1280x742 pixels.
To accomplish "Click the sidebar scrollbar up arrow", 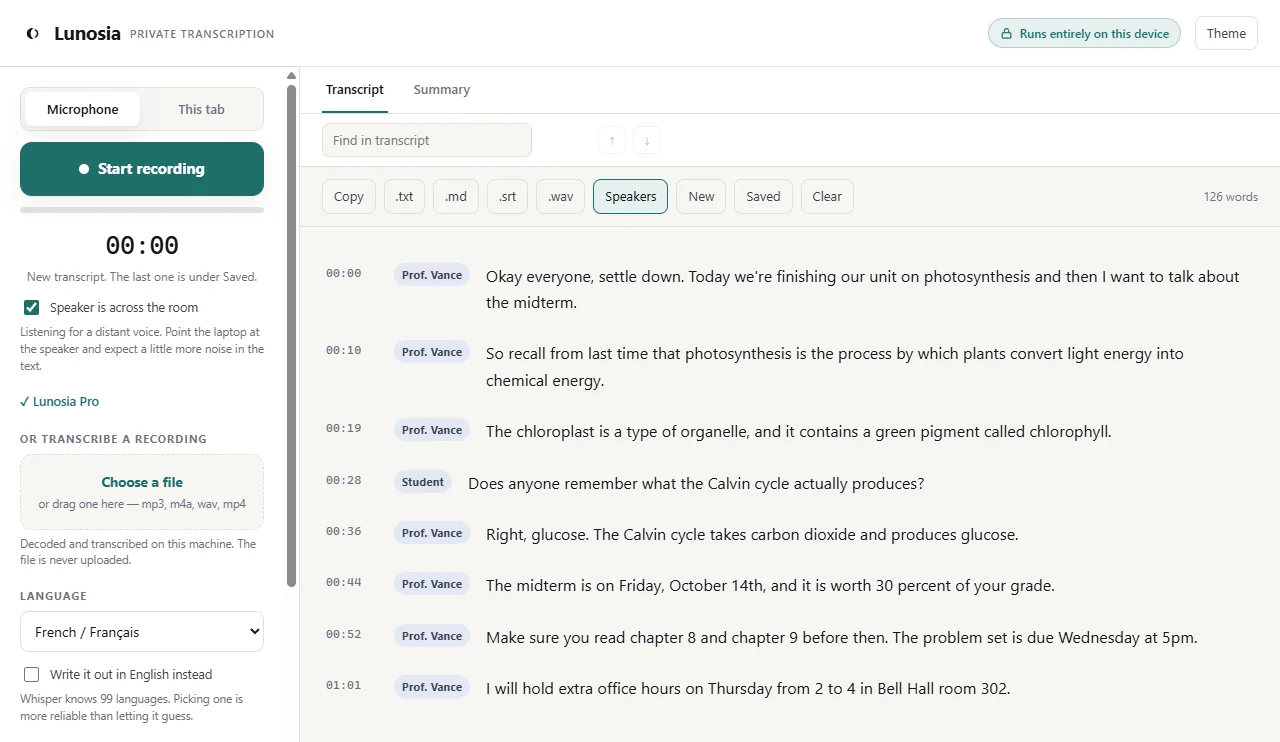I will (x=291, y=75).
